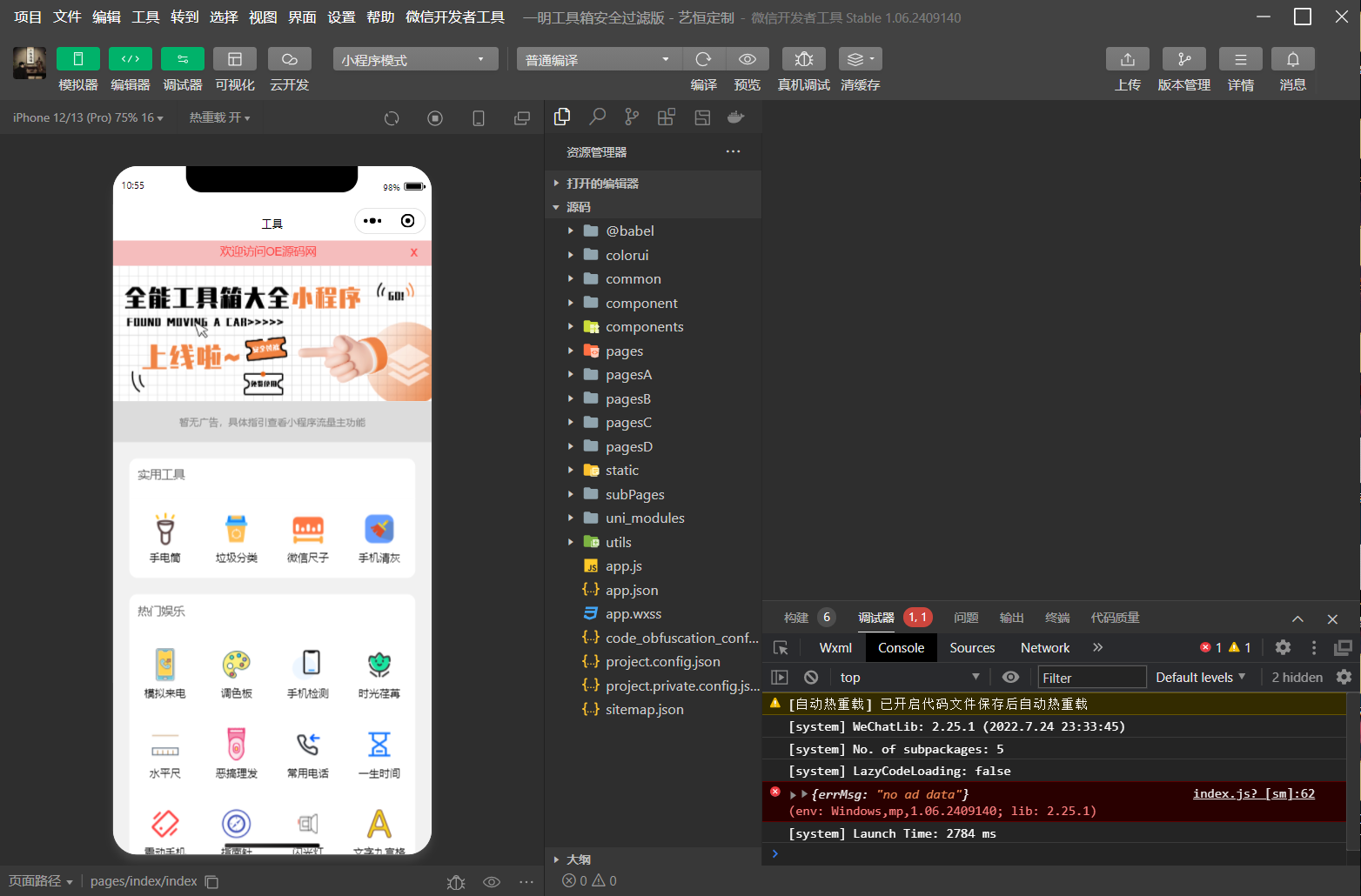
Task: Open the 调色板 palette tool
Action: point(237,674)
